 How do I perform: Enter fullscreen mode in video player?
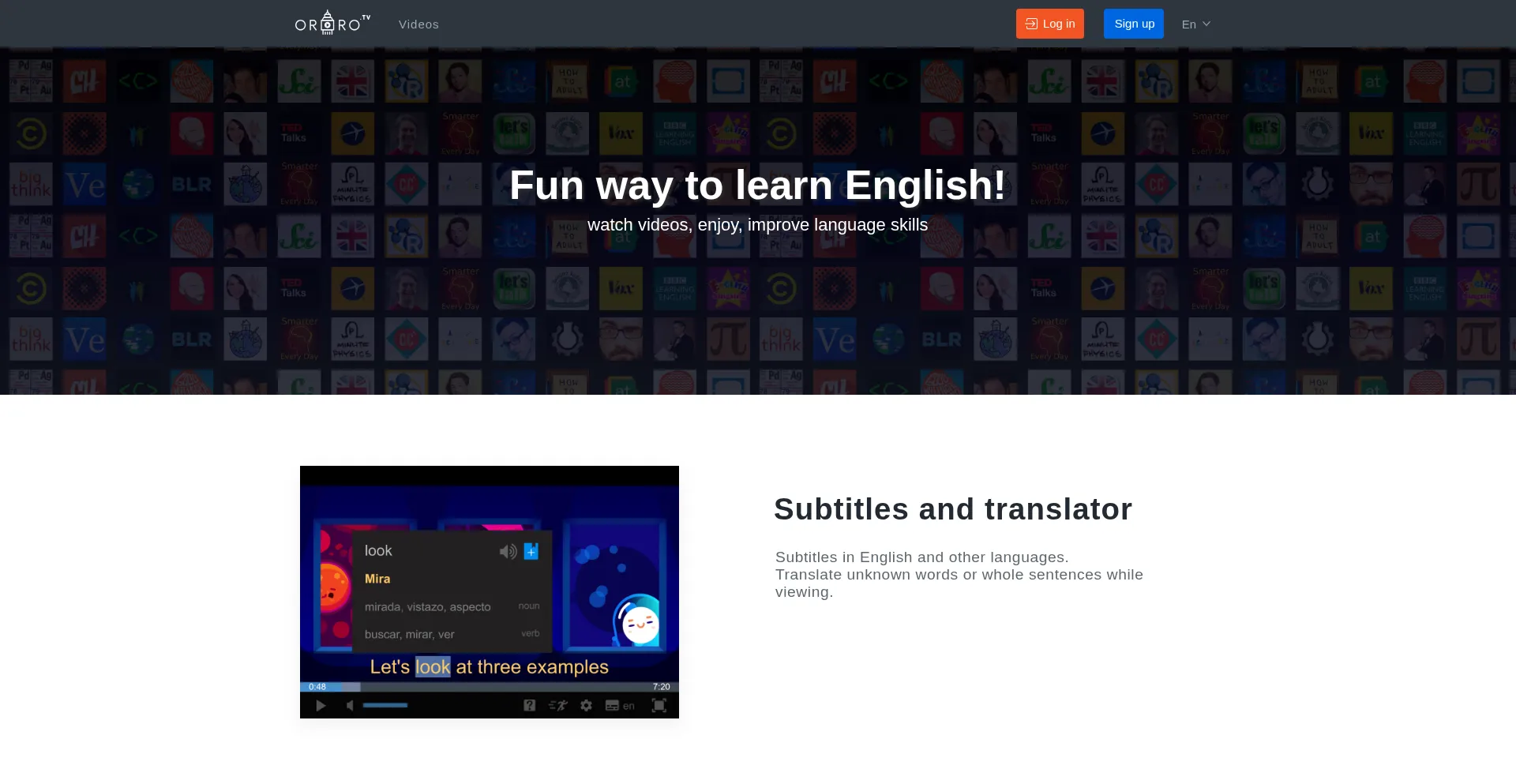tap(659, 706)
